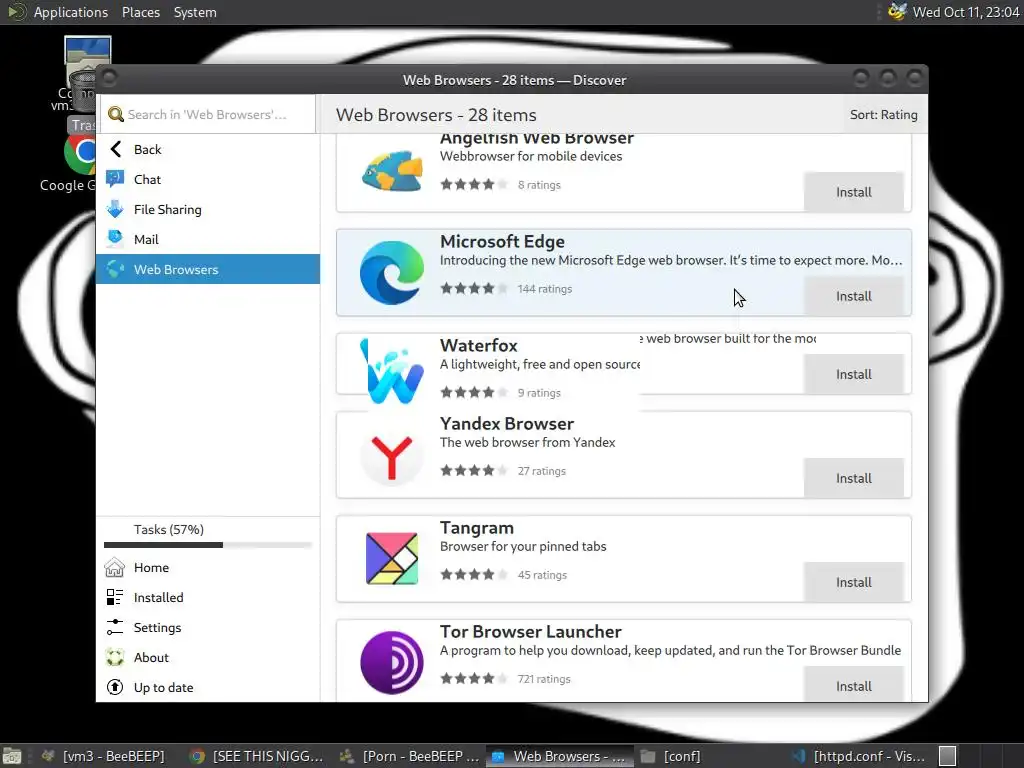
Task: Click the Settings sliders icon
Action: click(115, 627)
